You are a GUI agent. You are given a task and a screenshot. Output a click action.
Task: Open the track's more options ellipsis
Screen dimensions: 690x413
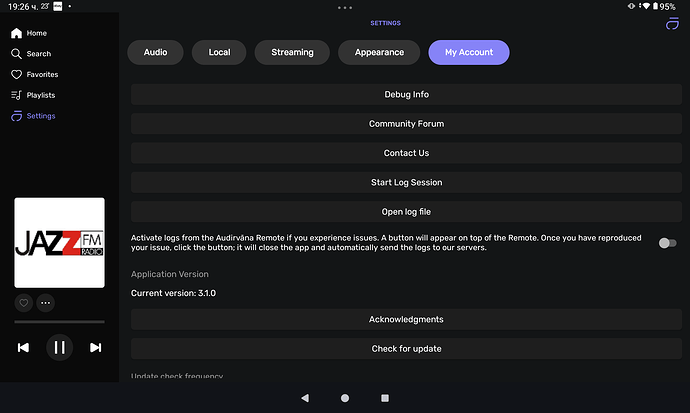click(45, 303)
